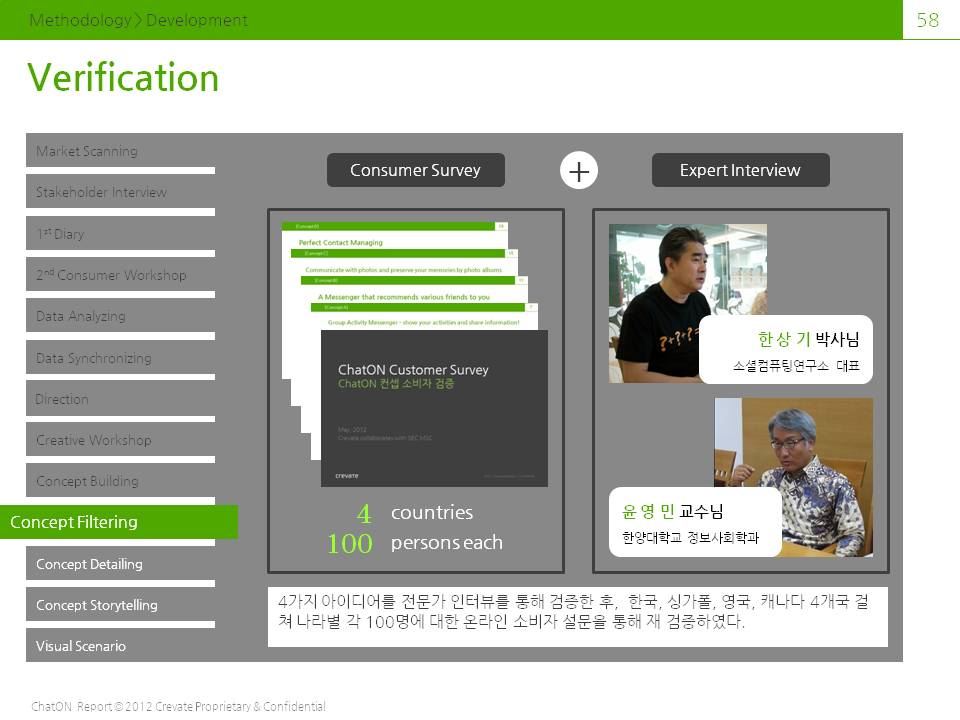Click the 한상기 박사님 name caption
The height and width of the screenshot is (720, 960).
(808, 339)
